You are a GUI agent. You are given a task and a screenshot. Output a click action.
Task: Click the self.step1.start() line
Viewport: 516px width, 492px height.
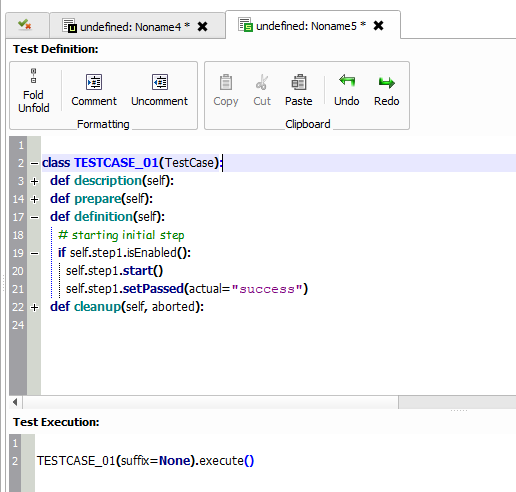pyautogui.click(x=114, y=271)
